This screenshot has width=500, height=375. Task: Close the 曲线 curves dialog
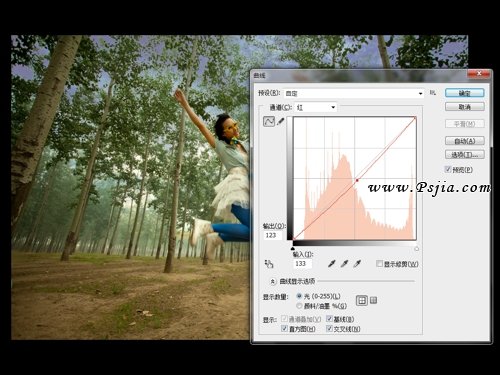(479, 74)
